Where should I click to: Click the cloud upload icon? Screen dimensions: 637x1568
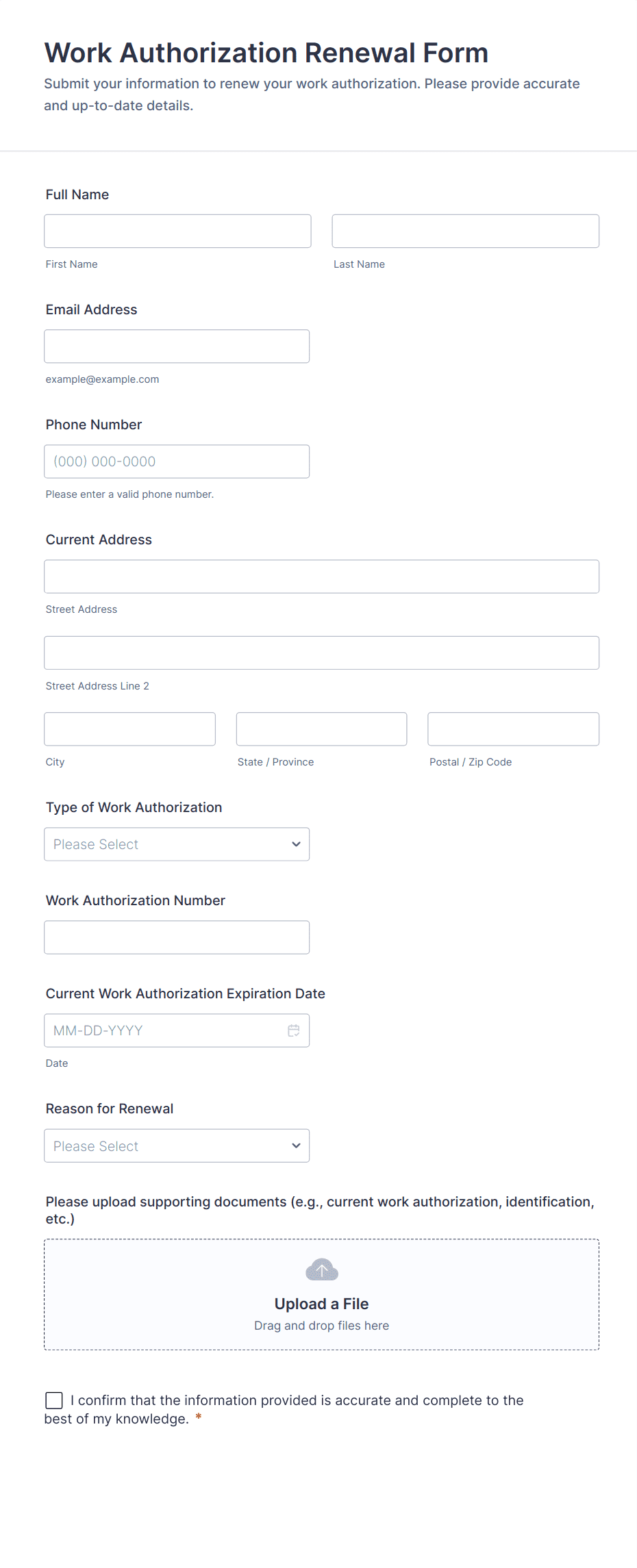(321, 1269)
